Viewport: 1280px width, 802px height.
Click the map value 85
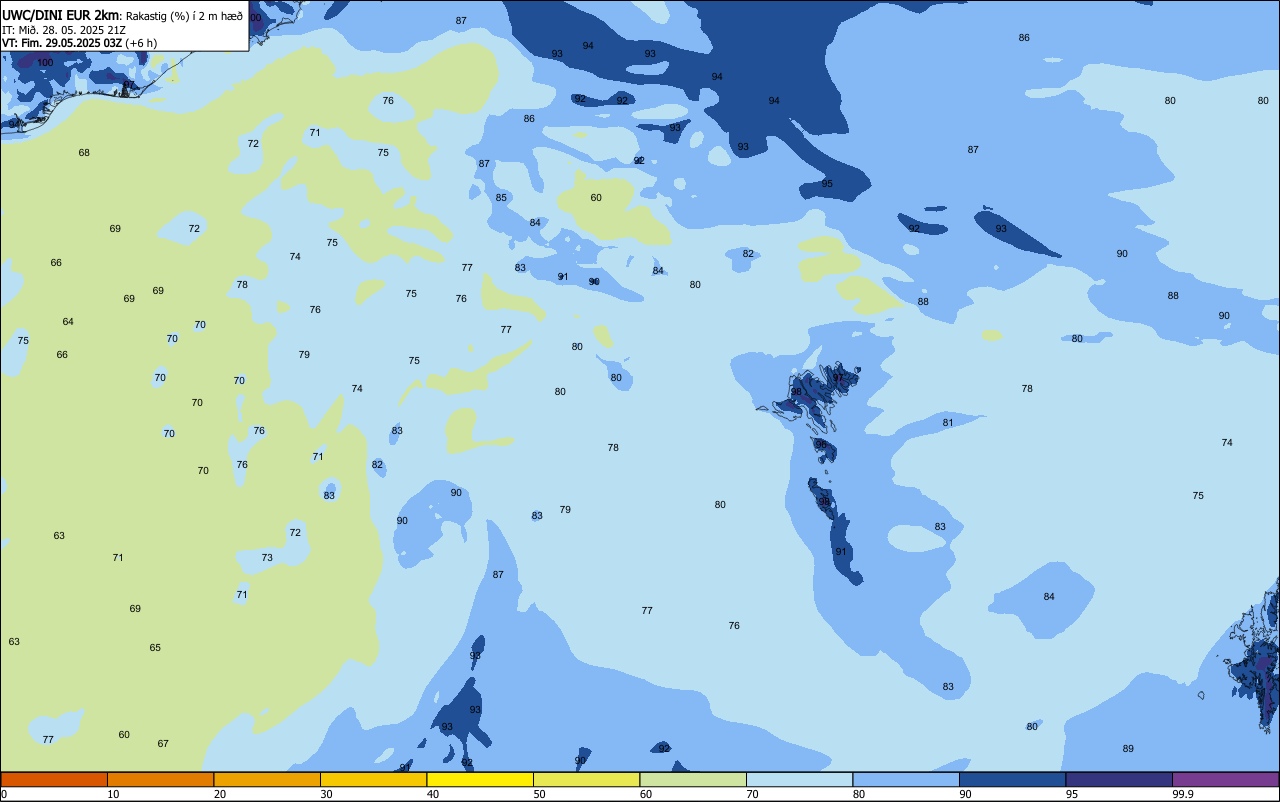coord(501,197)
